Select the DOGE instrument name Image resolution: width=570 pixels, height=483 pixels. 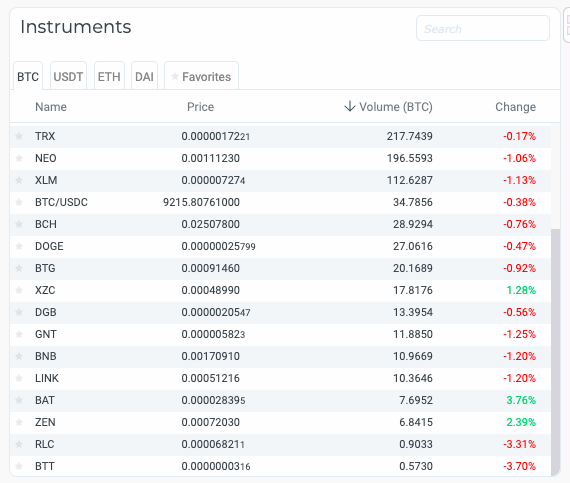[49, 246]
